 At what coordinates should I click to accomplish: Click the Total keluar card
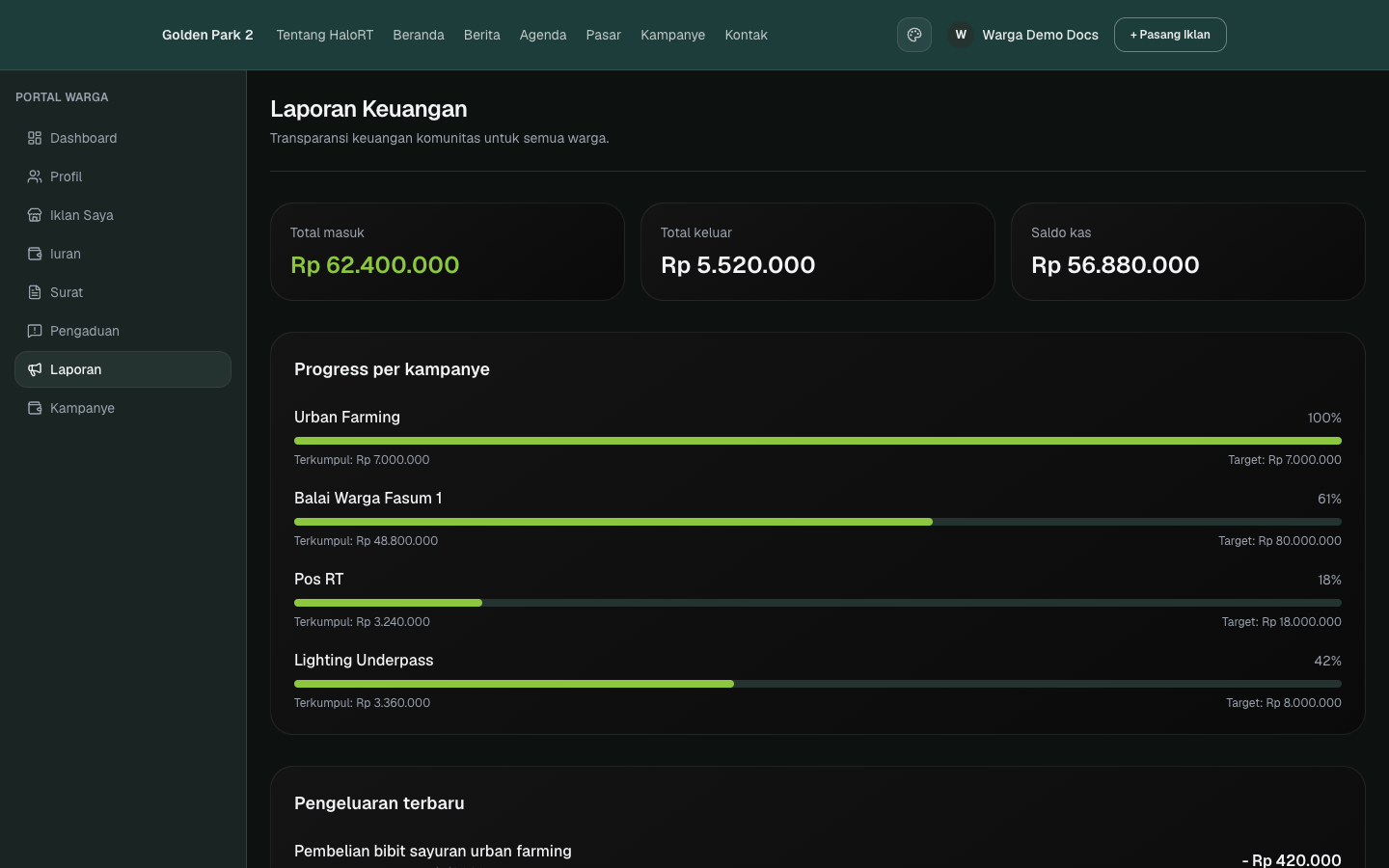coord(818,252)
